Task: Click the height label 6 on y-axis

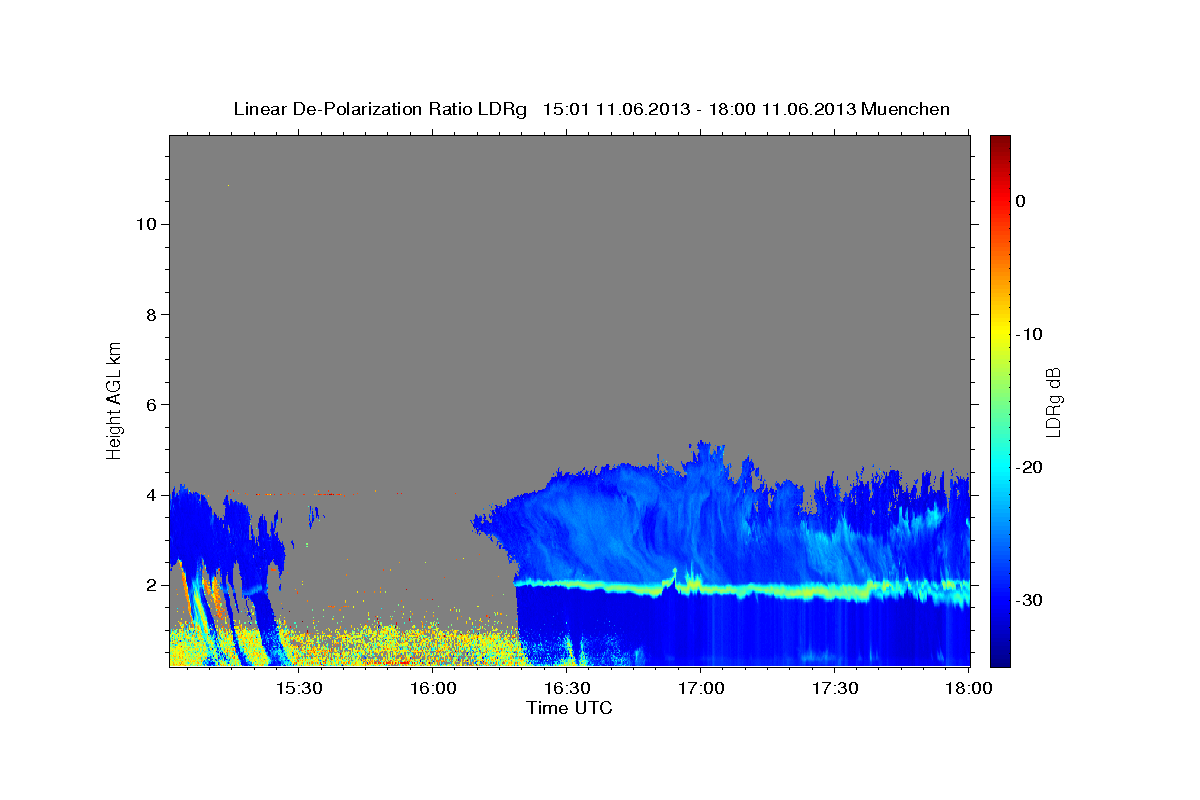Action: pyautogui.click(x=149, y=404)
